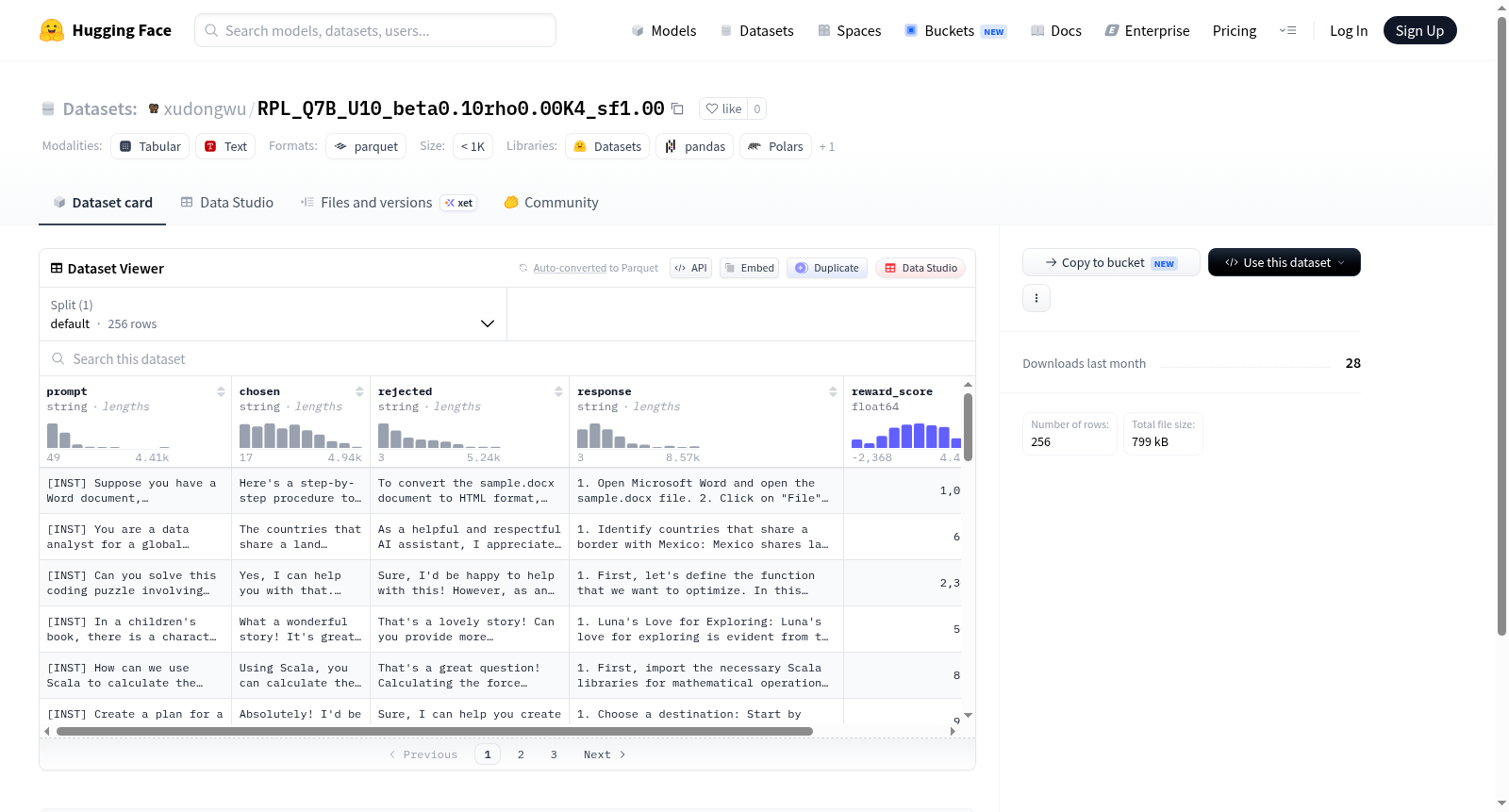
Task: Click the Text modality tag
Action: [x=225, y=146]
